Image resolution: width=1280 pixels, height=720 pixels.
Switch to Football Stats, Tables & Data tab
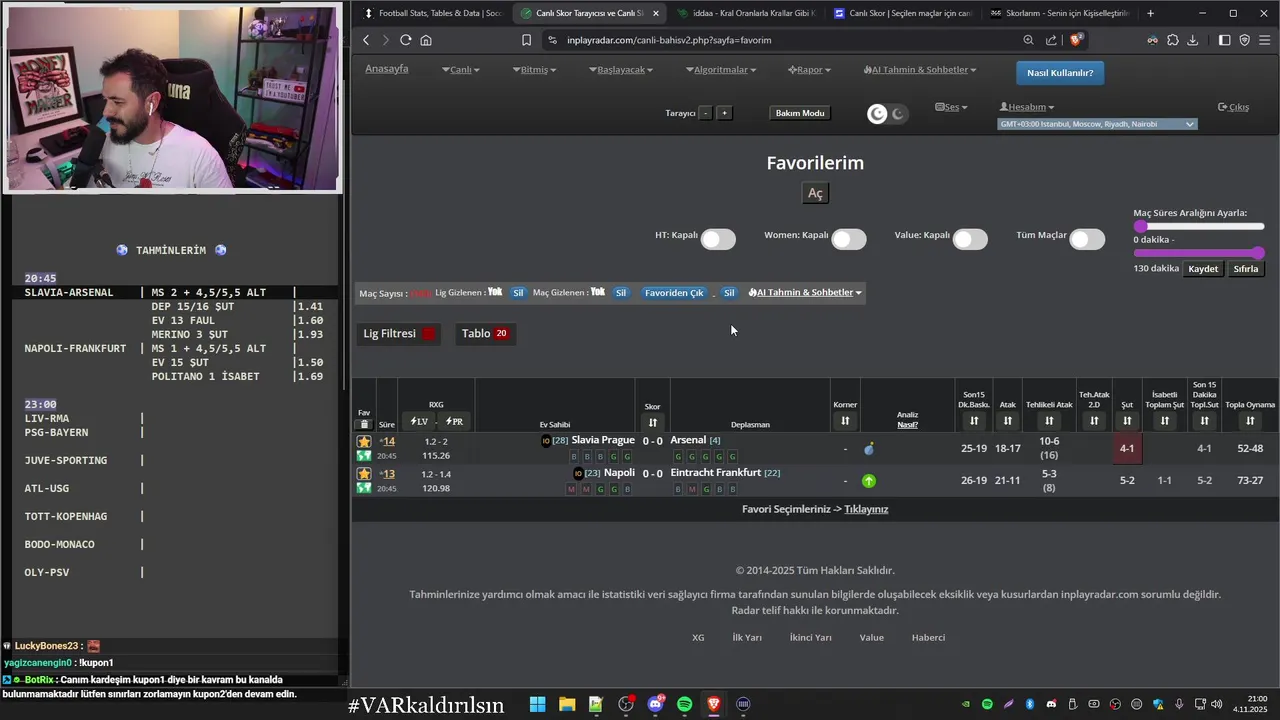(434, 13)
